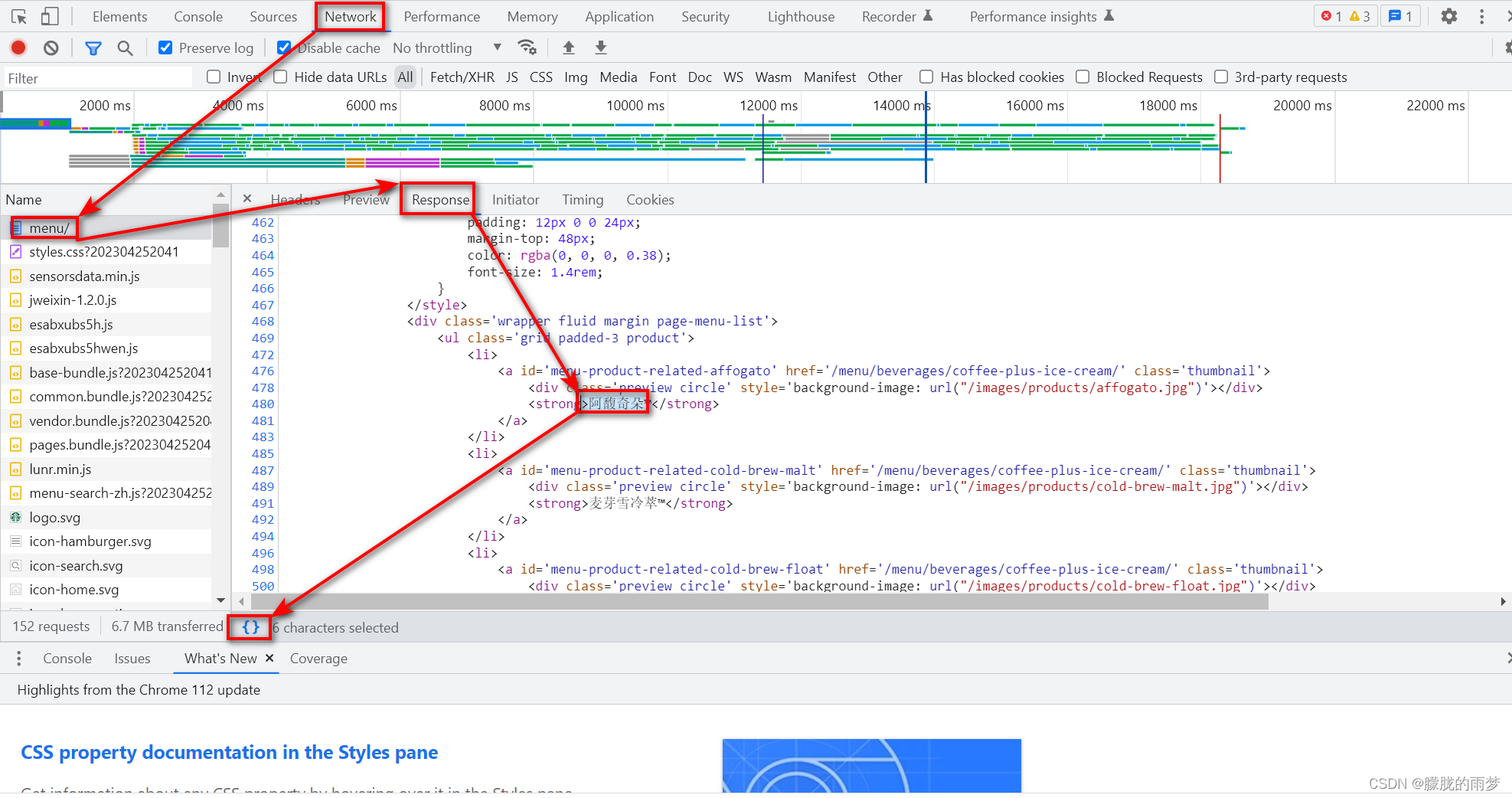This screenshot has height=798, width=1512.
Task: Open the Elements tab
Action: [119, 16]
